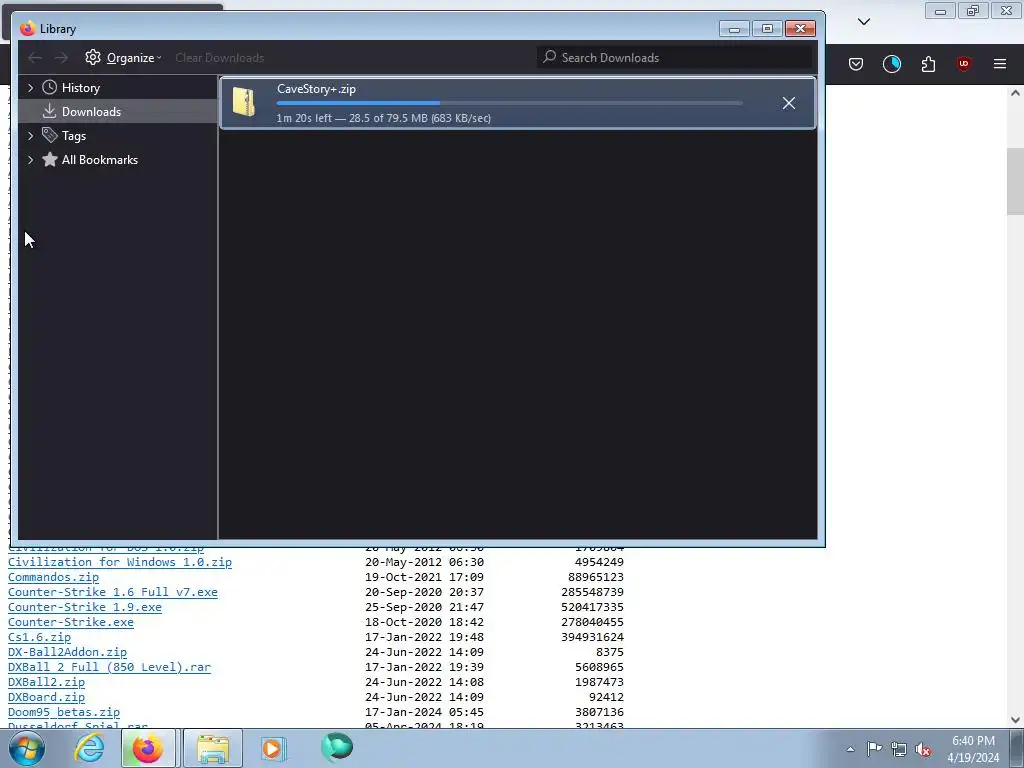Click the download status text
Image resolution: width=1024 pixels, height=768 pixels.
coord(383,118)
